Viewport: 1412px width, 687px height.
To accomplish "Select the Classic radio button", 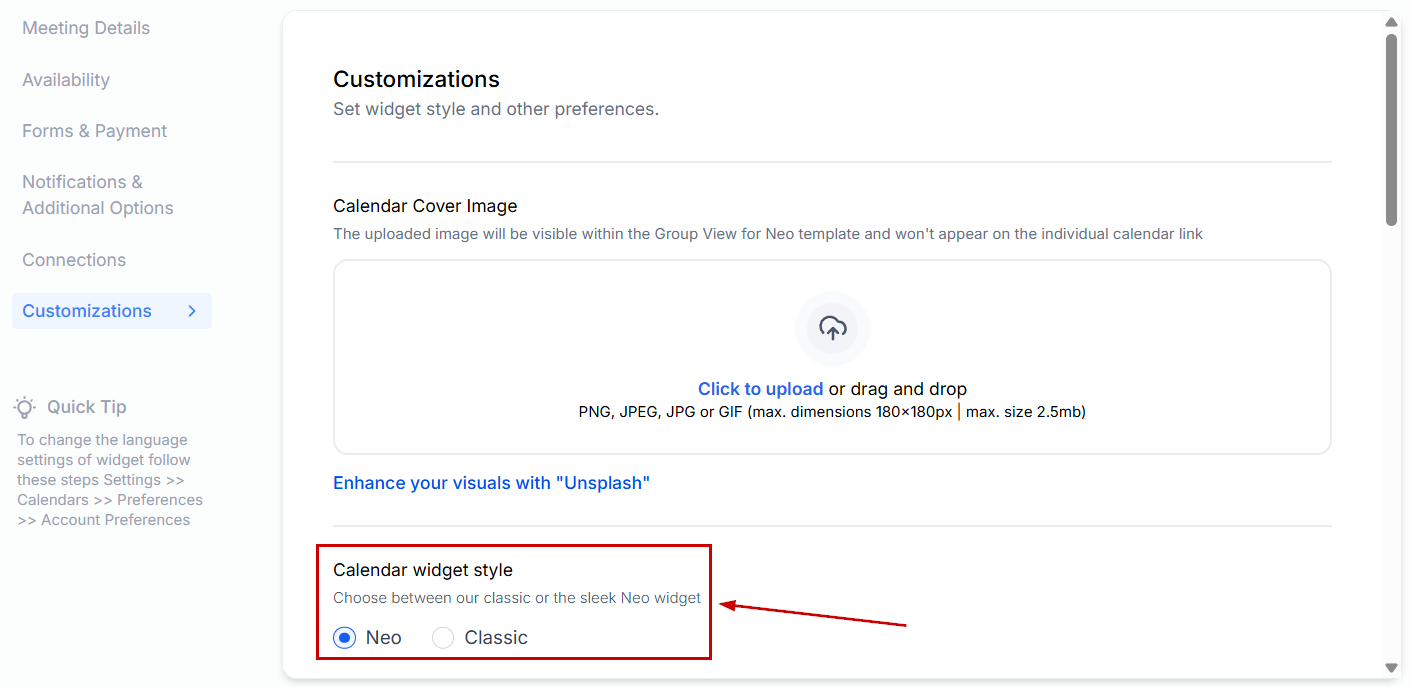I will coord(443,638).
